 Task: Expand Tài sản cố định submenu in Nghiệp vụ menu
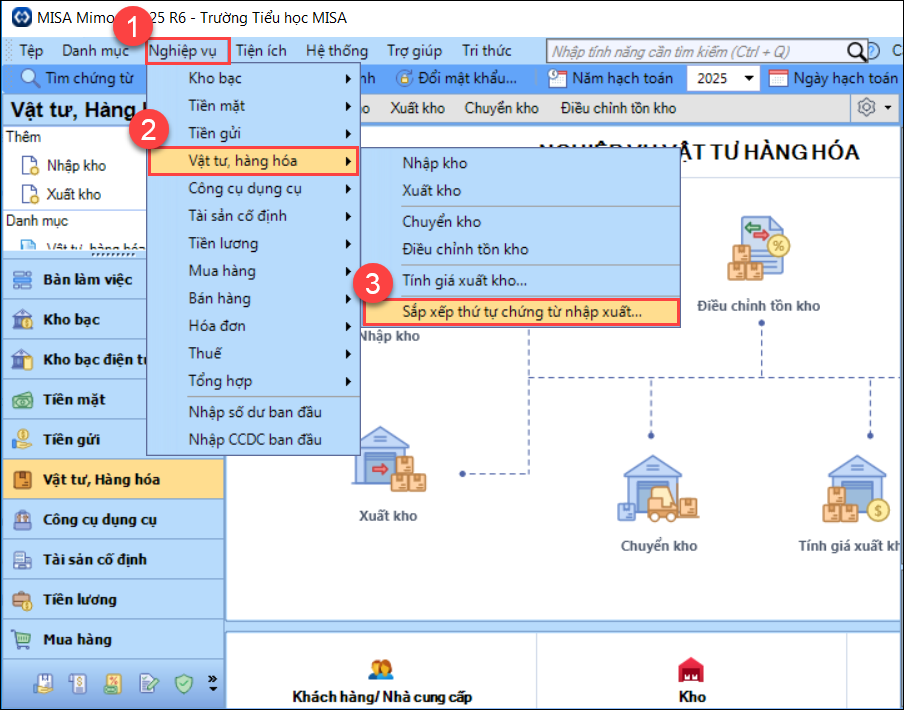(253, 216)
